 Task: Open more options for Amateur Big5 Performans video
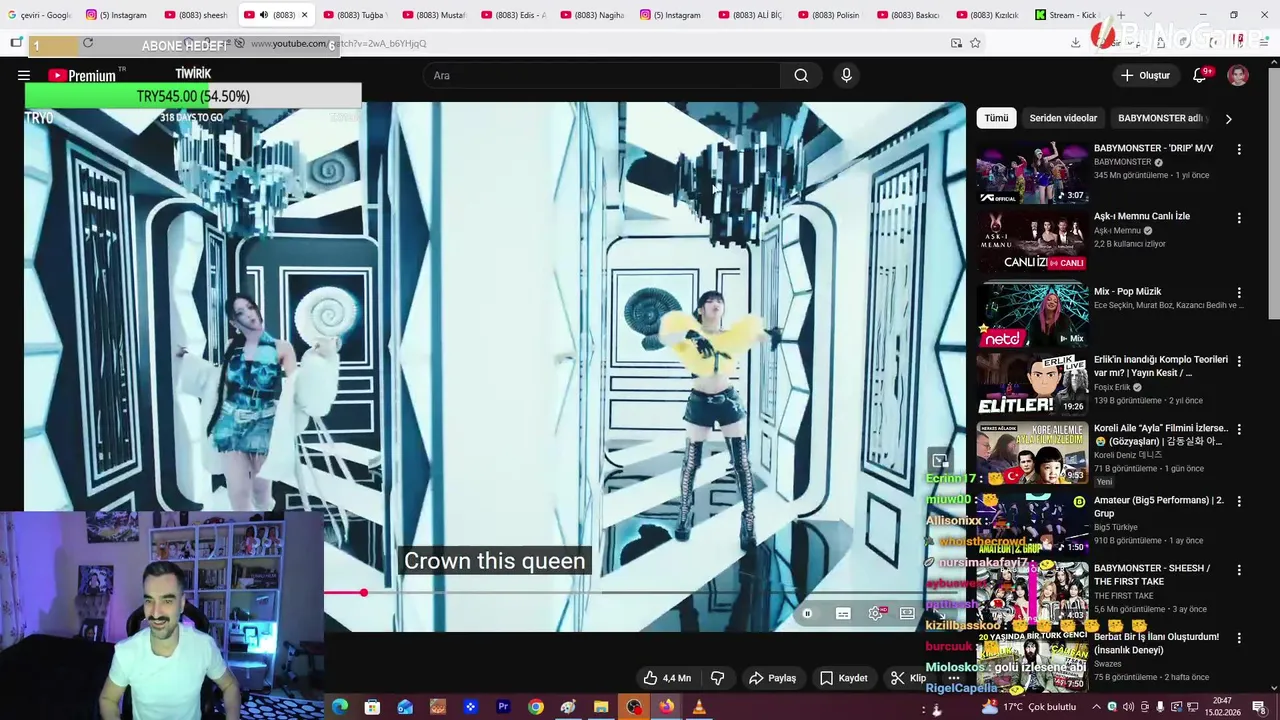pos(1239,501)
